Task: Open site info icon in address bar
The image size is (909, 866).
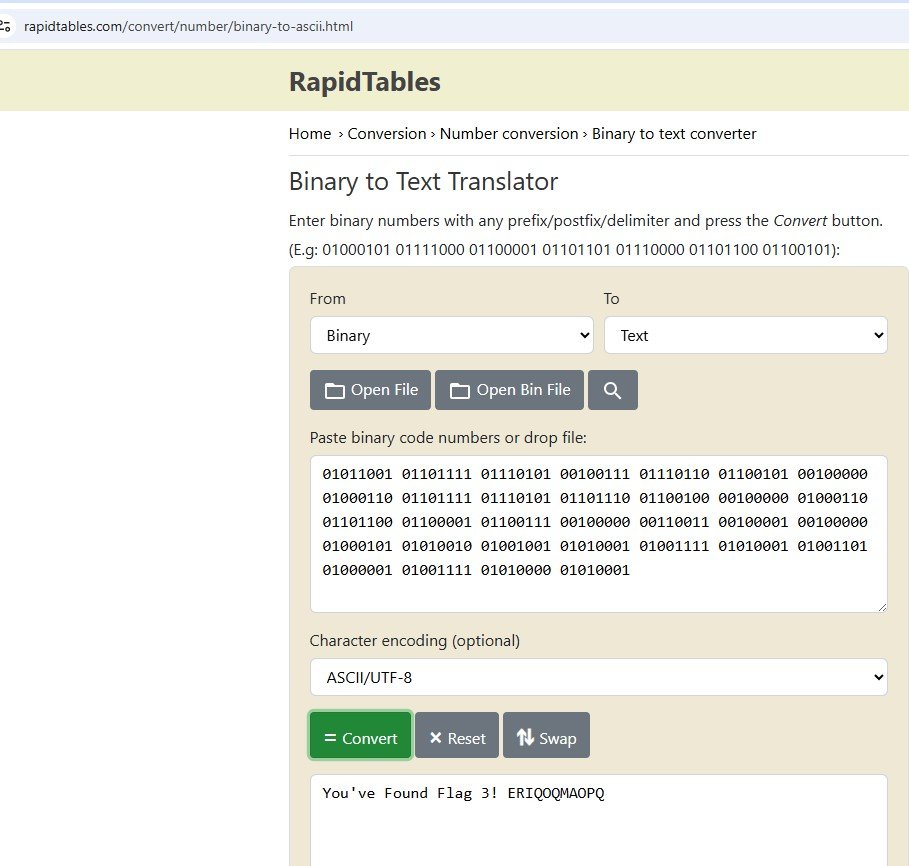Action: [x=6, y=26]
